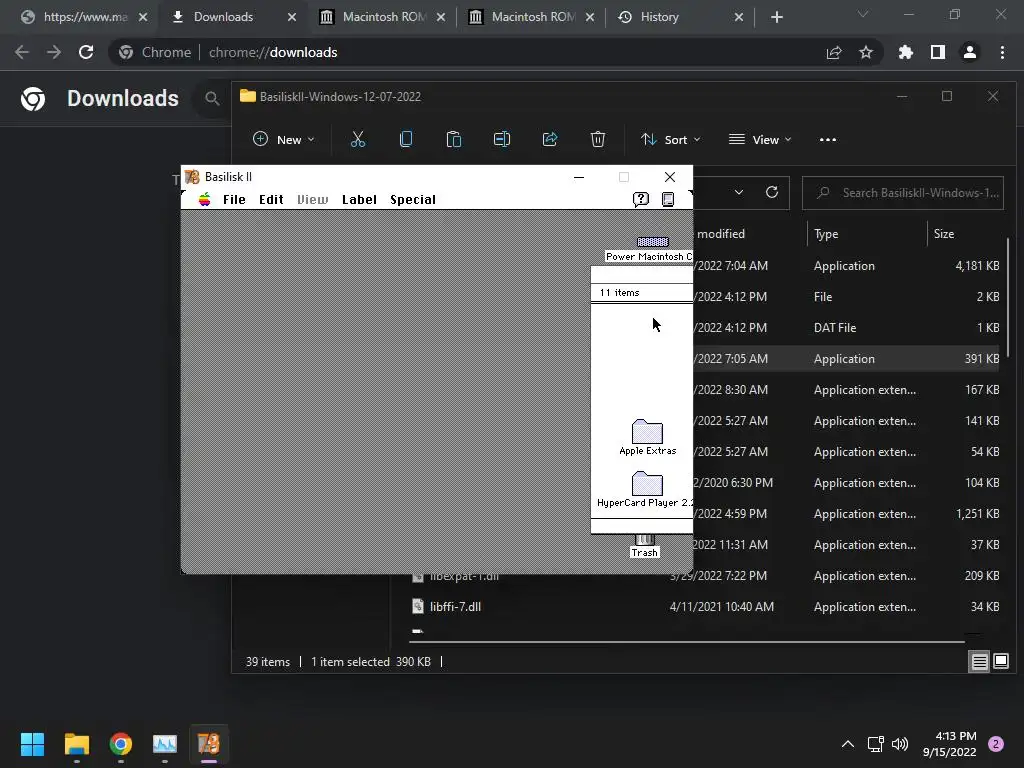Click the Chrome back arrow

[22, 52]
